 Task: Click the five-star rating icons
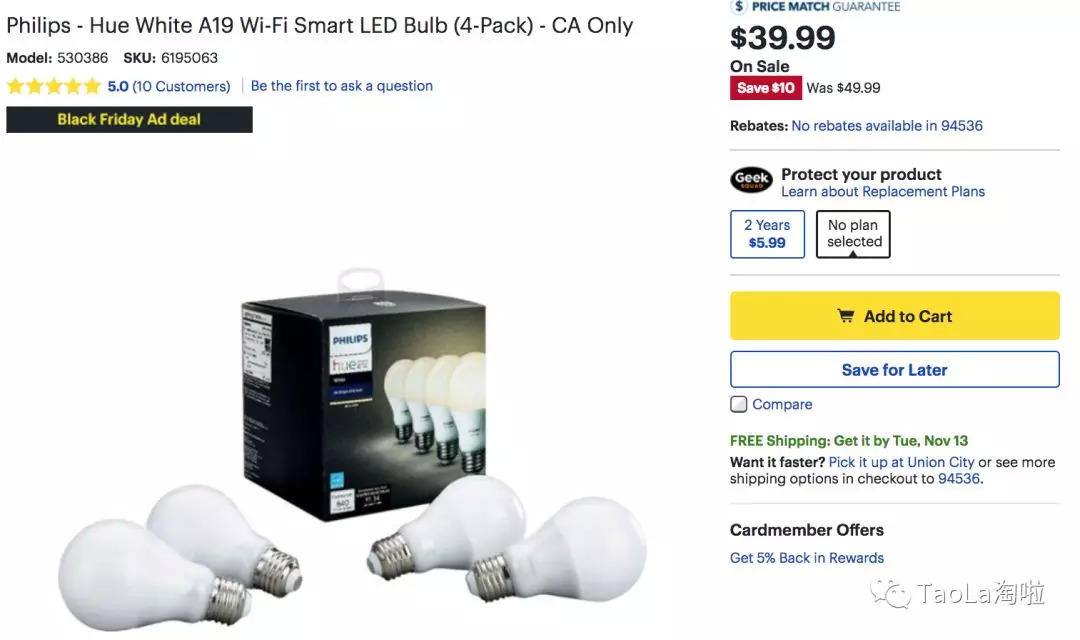click(54, 86)
